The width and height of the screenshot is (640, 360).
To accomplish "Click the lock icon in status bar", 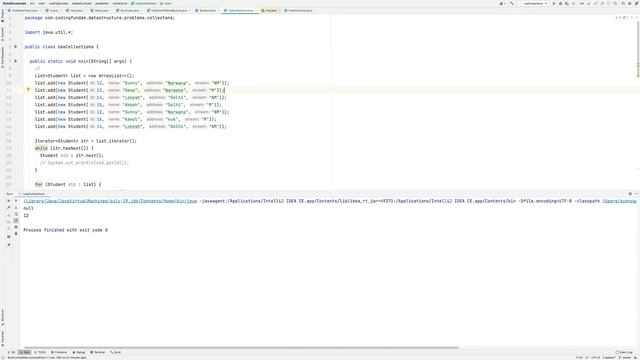I will pos(635,358).
